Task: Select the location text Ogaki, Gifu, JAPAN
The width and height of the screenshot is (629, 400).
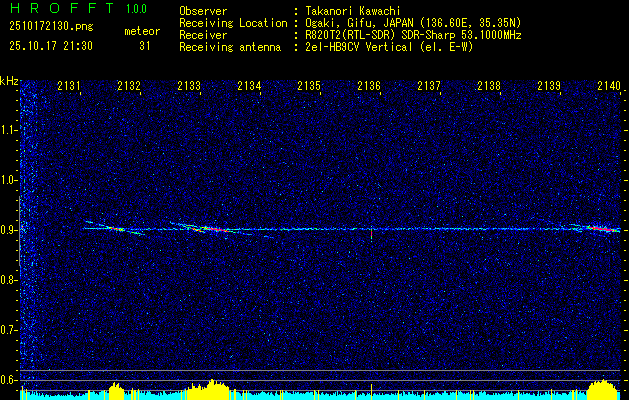Action: pyautogui.click(x=359, y=23)
